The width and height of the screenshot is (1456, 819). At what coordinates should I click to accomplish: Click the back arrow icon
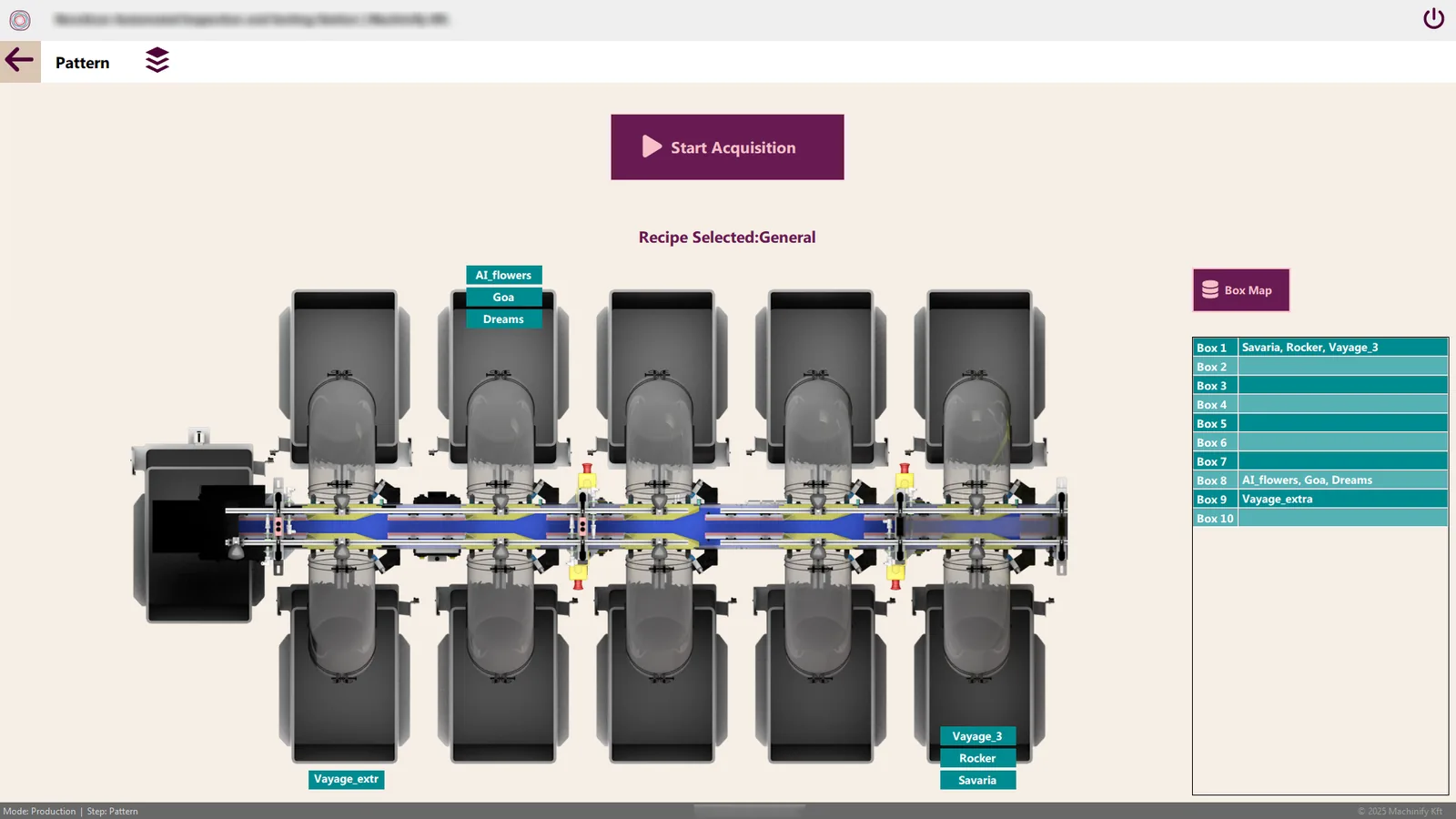[x=19, y=61]
